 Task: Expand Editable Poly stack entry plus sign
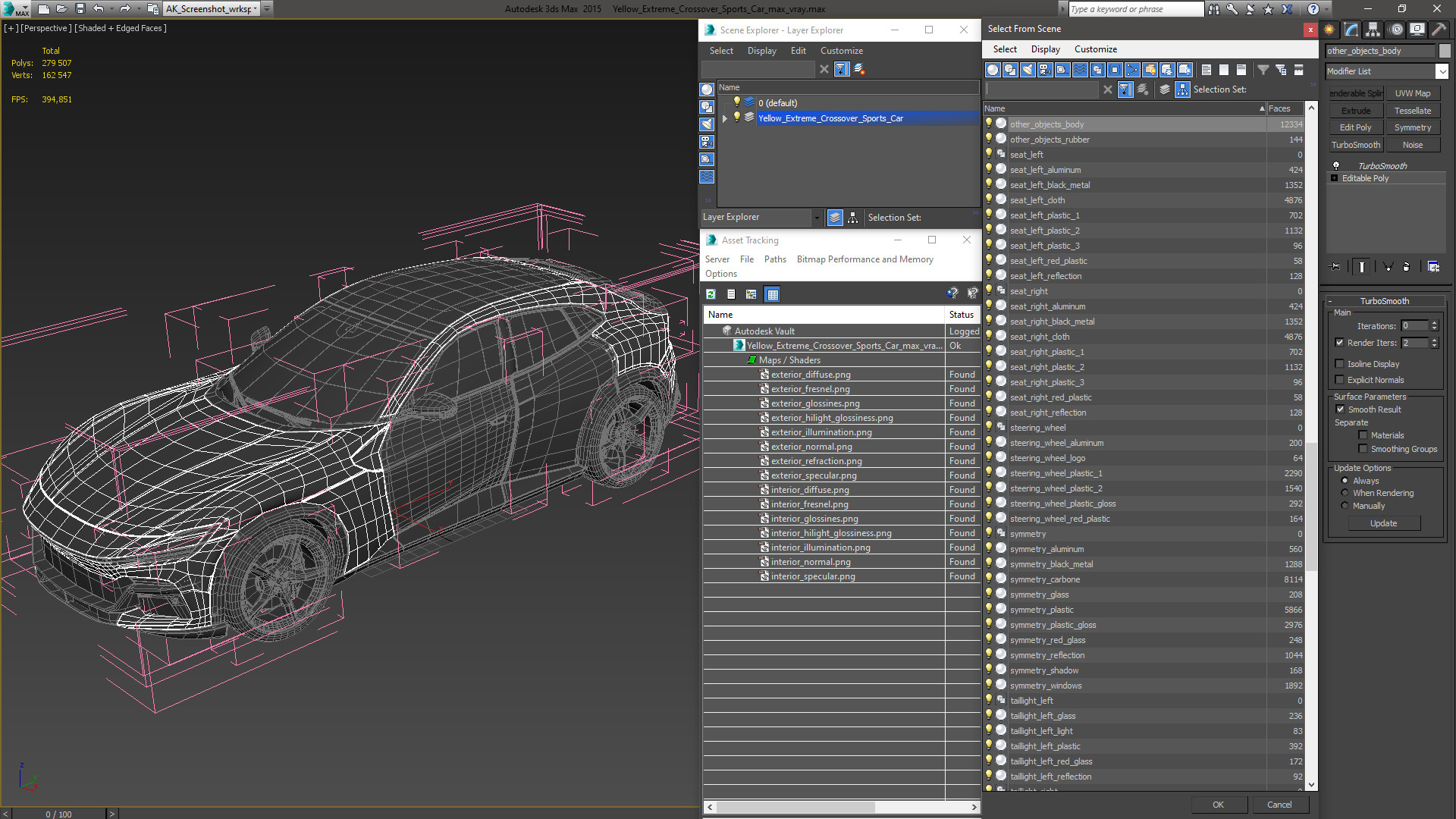point(1335,178)
